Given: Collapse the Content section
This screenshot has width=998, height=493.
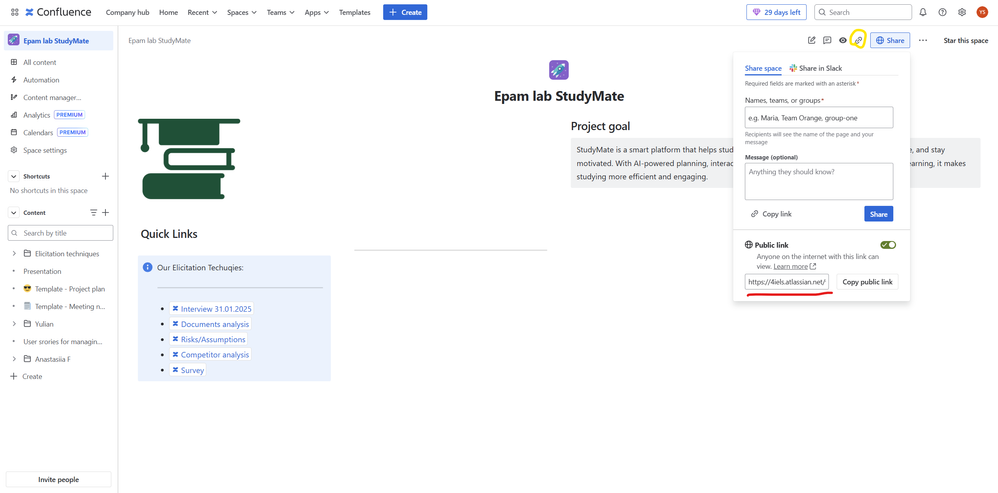Looking at the screenshot, I should coord(14,212).
